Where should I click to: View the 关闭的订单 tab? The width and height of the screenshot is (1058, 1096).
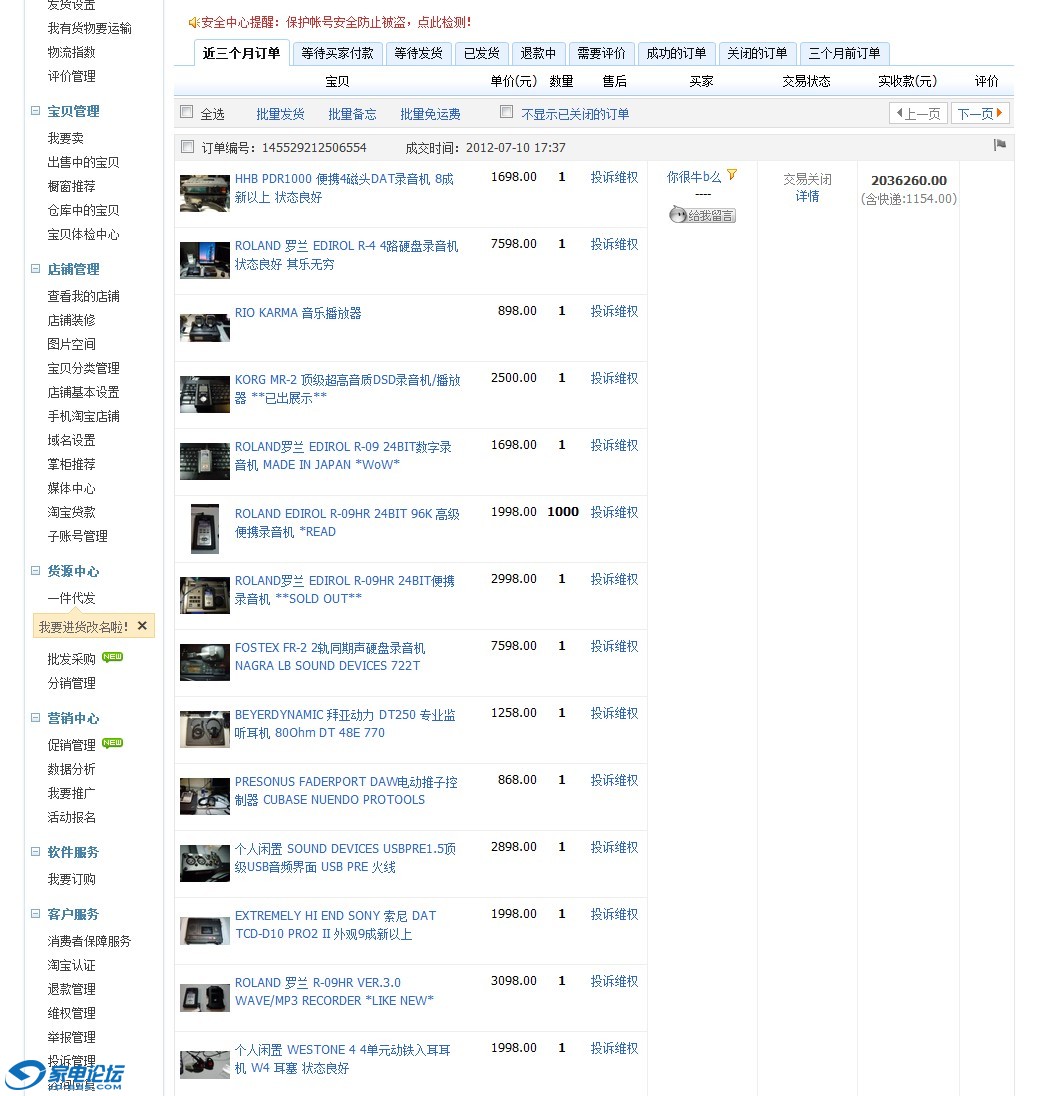758,53
